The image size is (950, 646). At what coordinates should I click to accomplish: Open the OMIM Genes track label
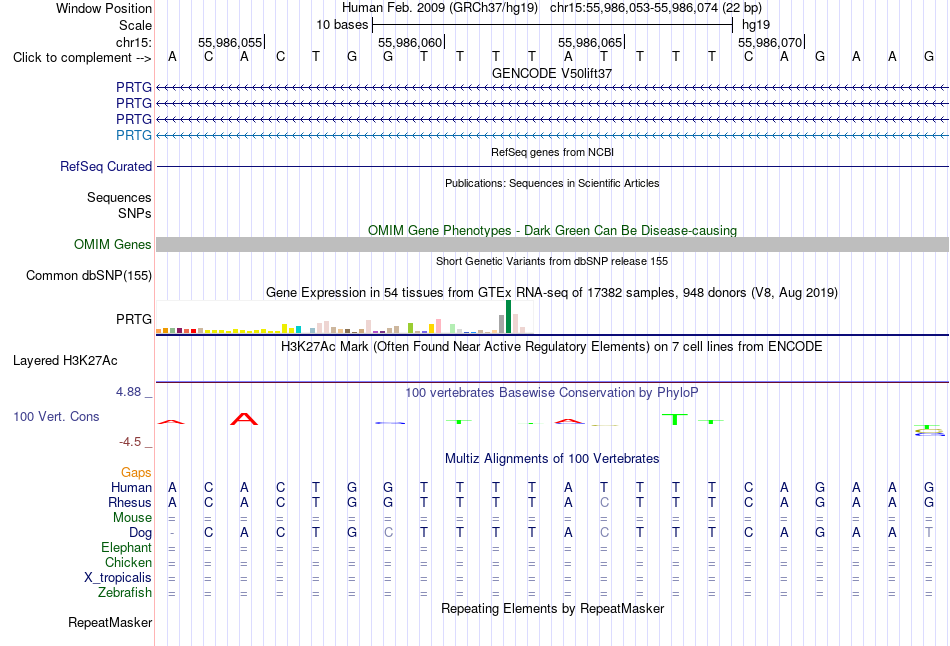click(113, 244)
